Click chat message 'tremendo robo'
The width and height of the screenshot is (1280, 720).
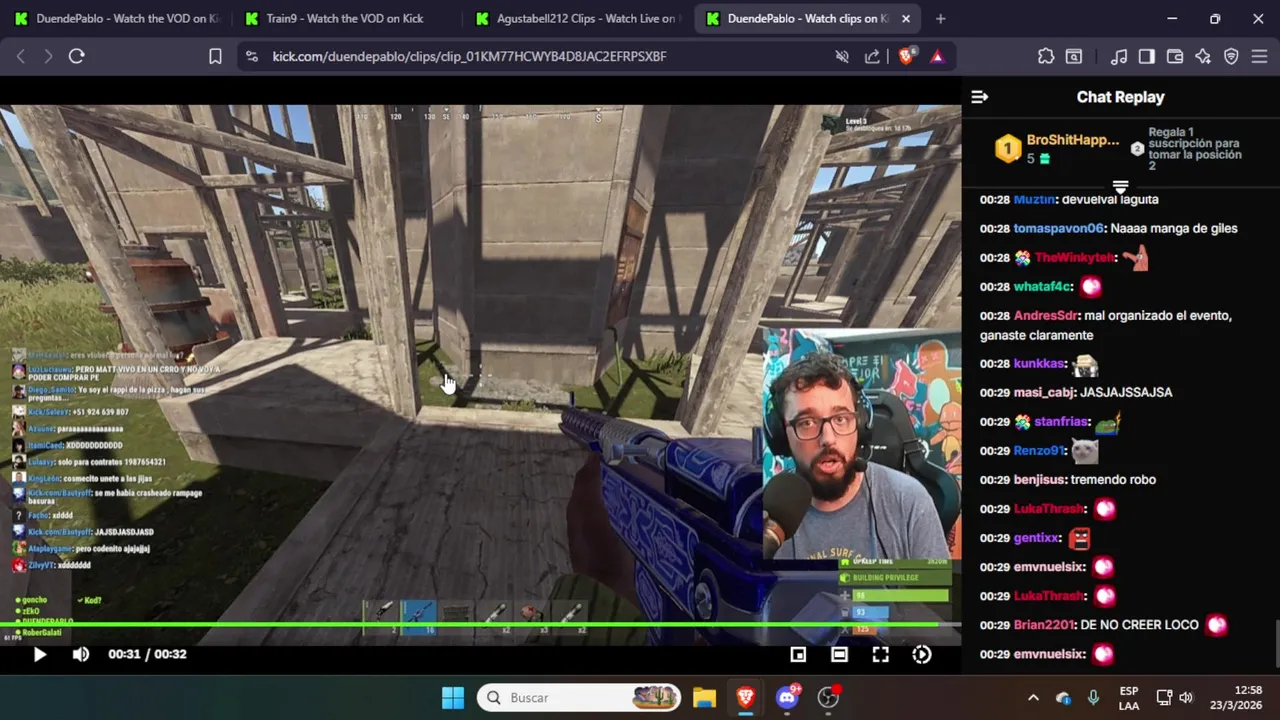coord(1113,479)
